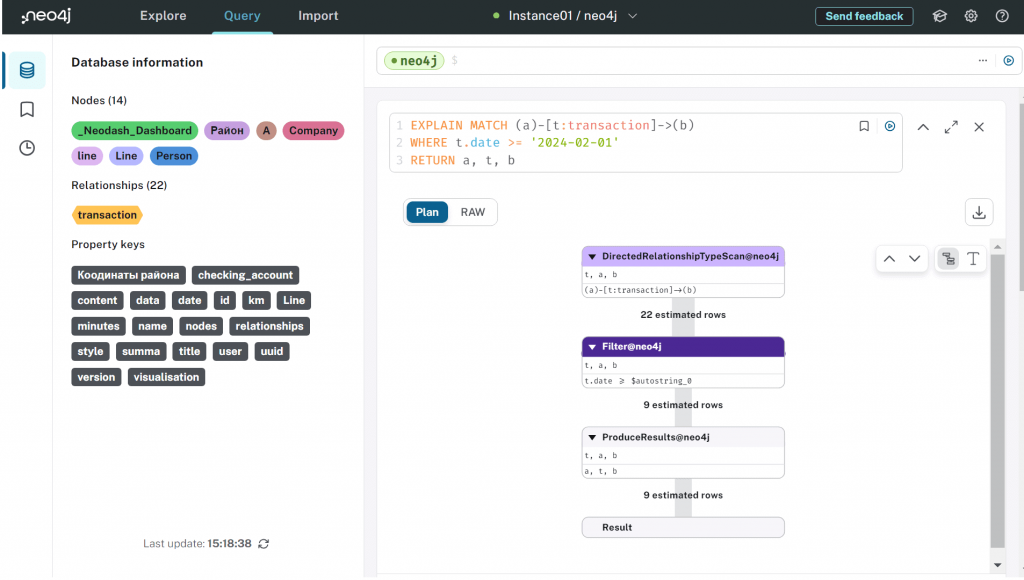The image size is (1024, 580).
Task: Click the Send feedback button
Action: (864, 16)
